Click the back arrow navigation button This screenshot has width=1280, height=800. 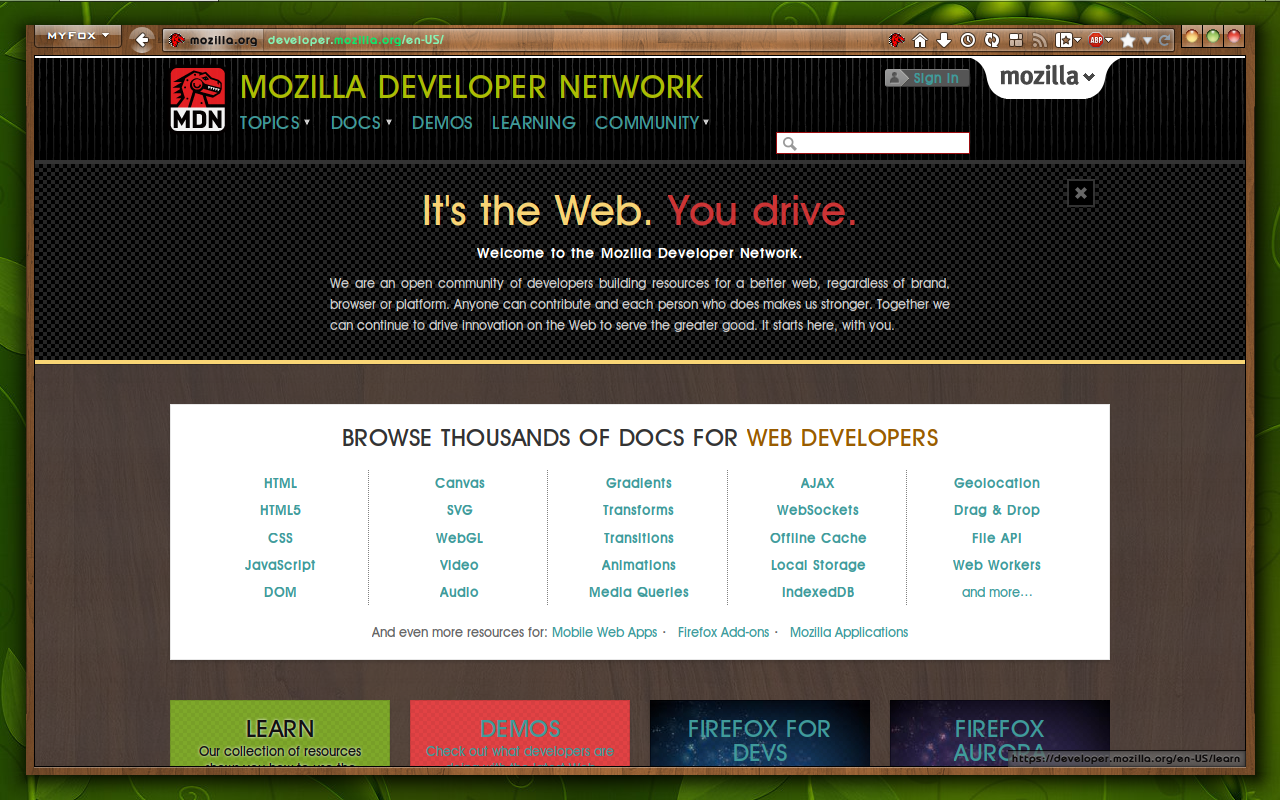coord(143,40)
